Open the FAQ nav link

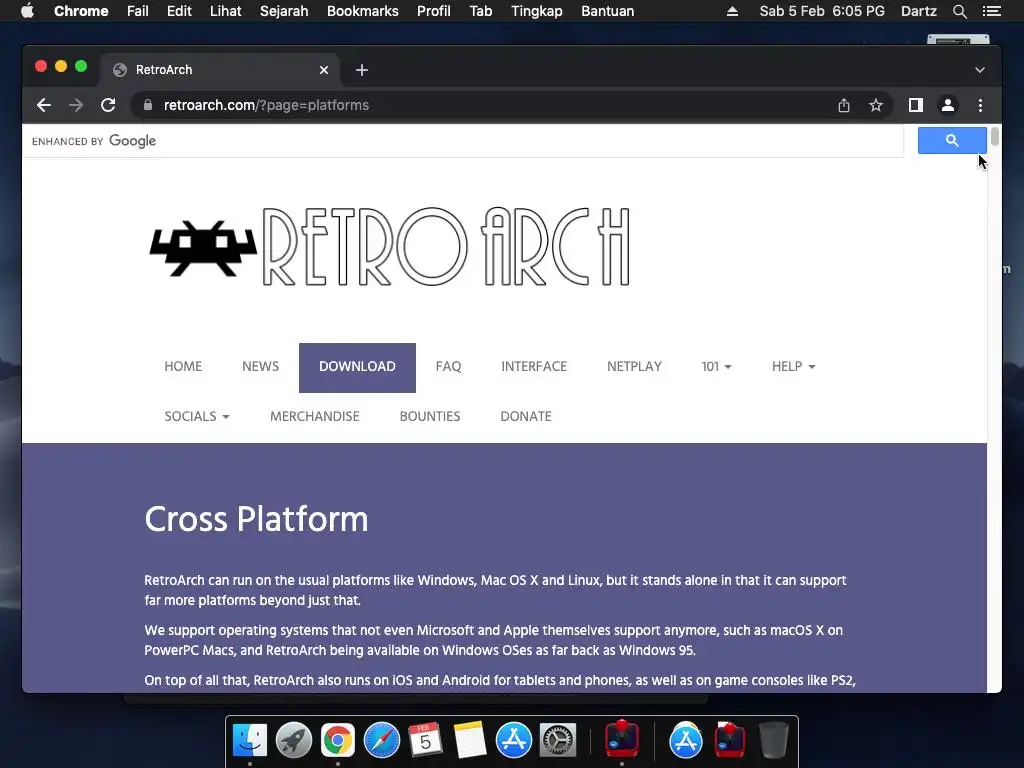(449, 367)
